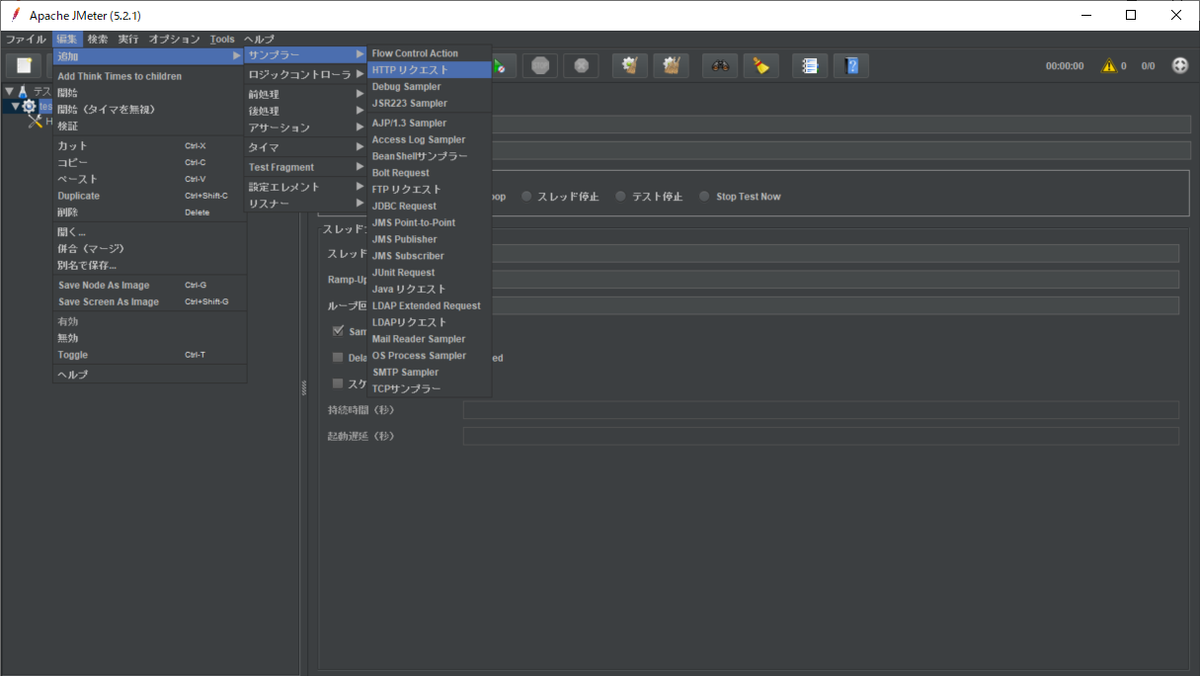Click the green start-no-pauses run icon
1200x676 pixels.
[x=500, y=66]
